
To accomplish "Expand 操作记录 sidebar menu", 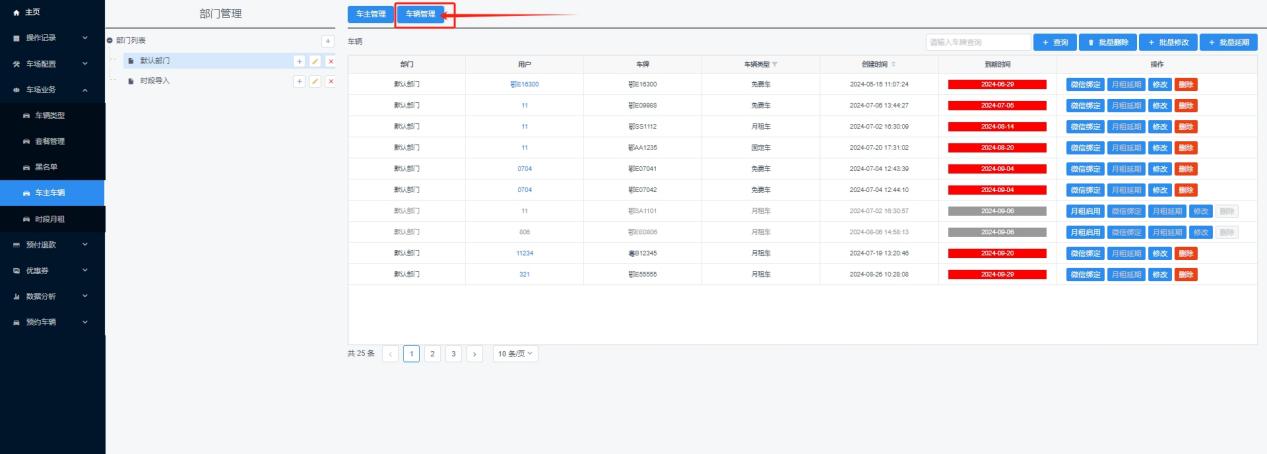I will 52,37.
